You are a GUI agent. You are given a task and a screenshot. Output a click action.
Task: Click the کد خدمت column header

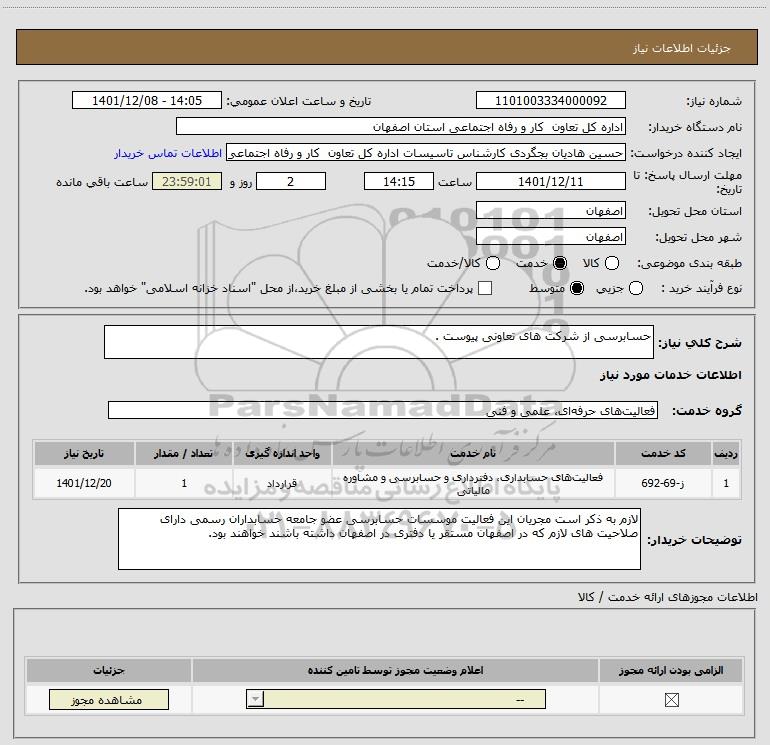click(663, 453)
